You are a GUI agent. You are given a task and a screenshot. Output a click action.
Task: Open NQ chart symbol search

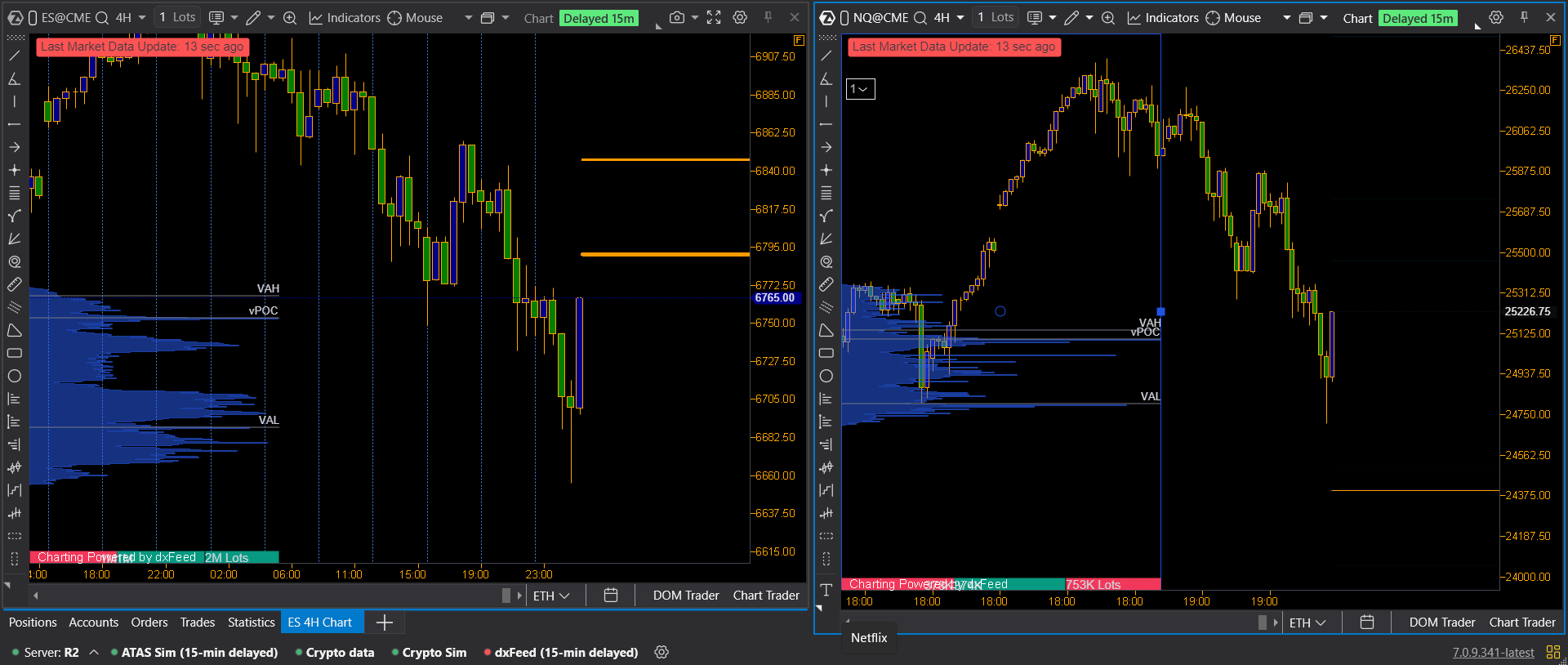click(920, 18)
